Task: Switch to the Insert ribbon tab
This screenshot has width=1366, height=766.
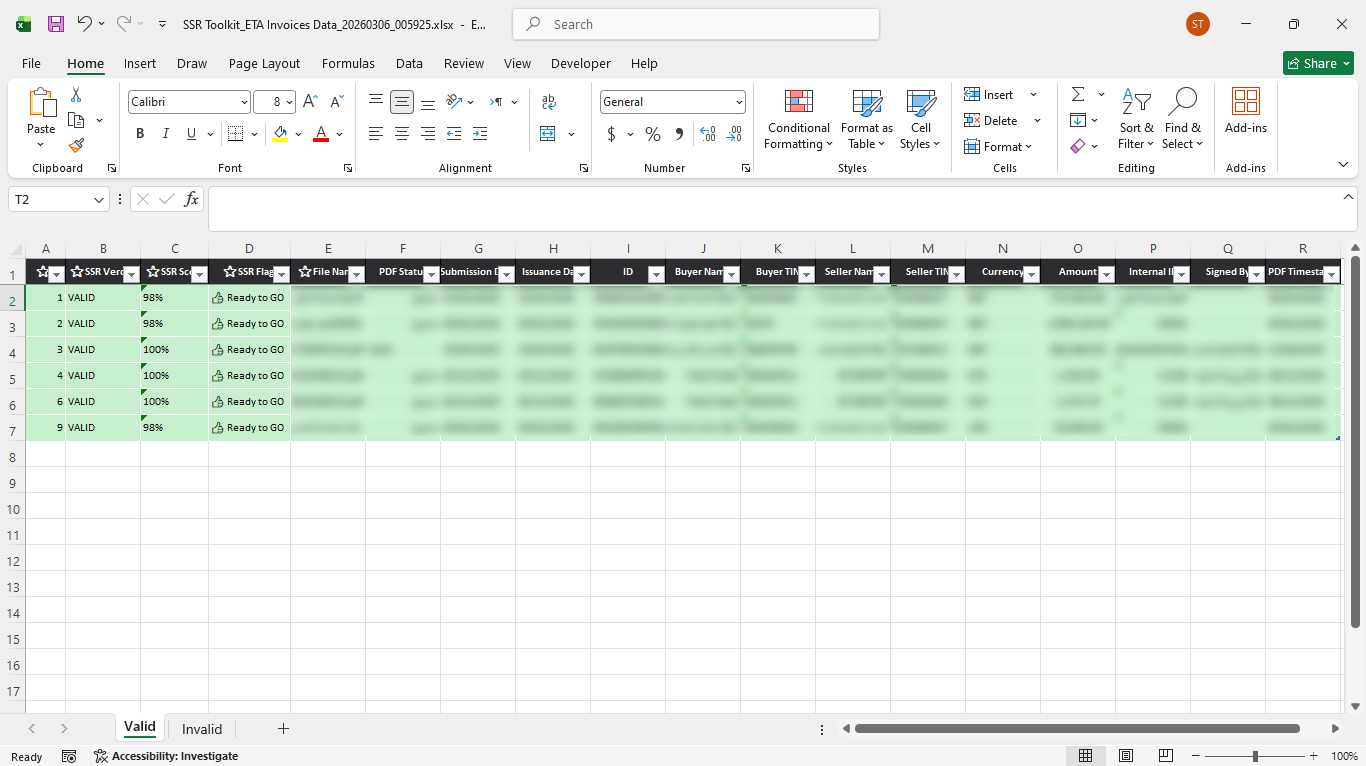Action: coord(140,63)
